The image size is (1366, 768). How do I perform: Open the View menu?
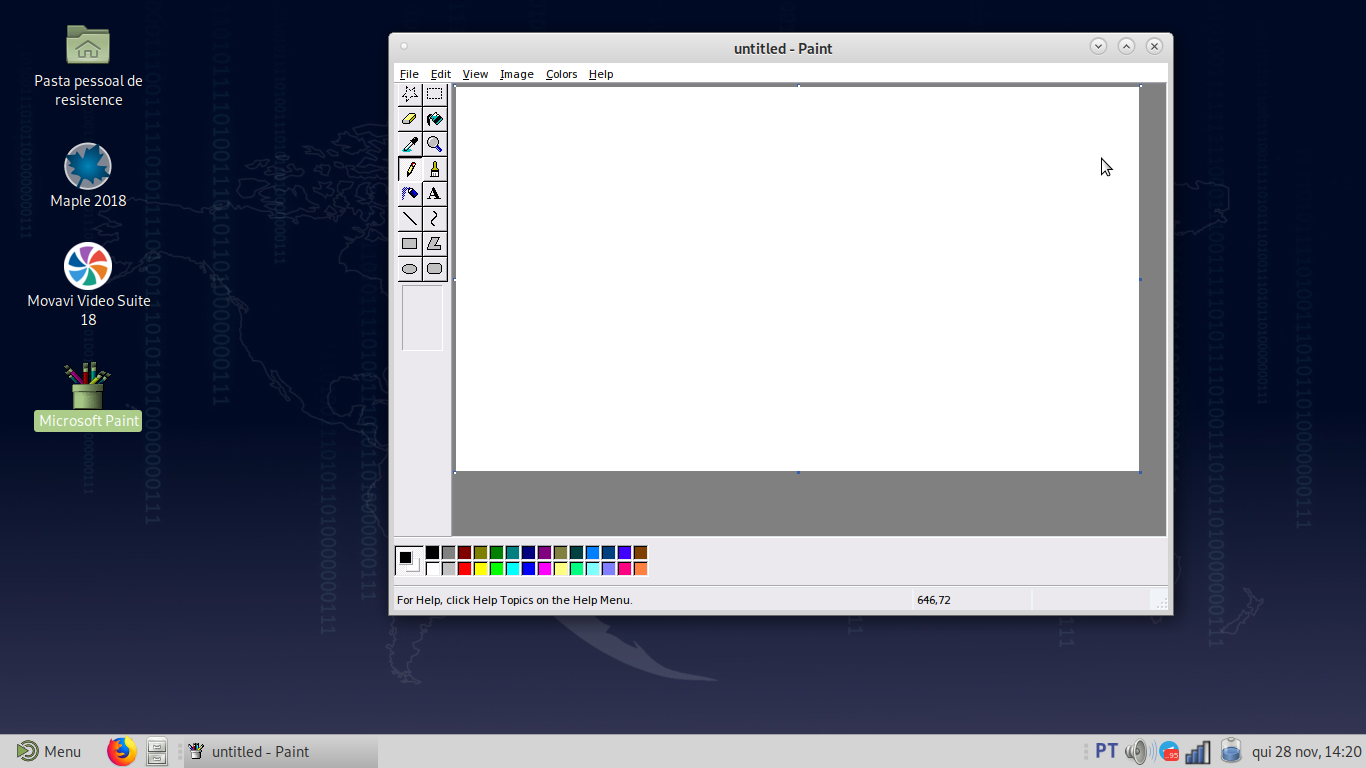pos(475,74)
